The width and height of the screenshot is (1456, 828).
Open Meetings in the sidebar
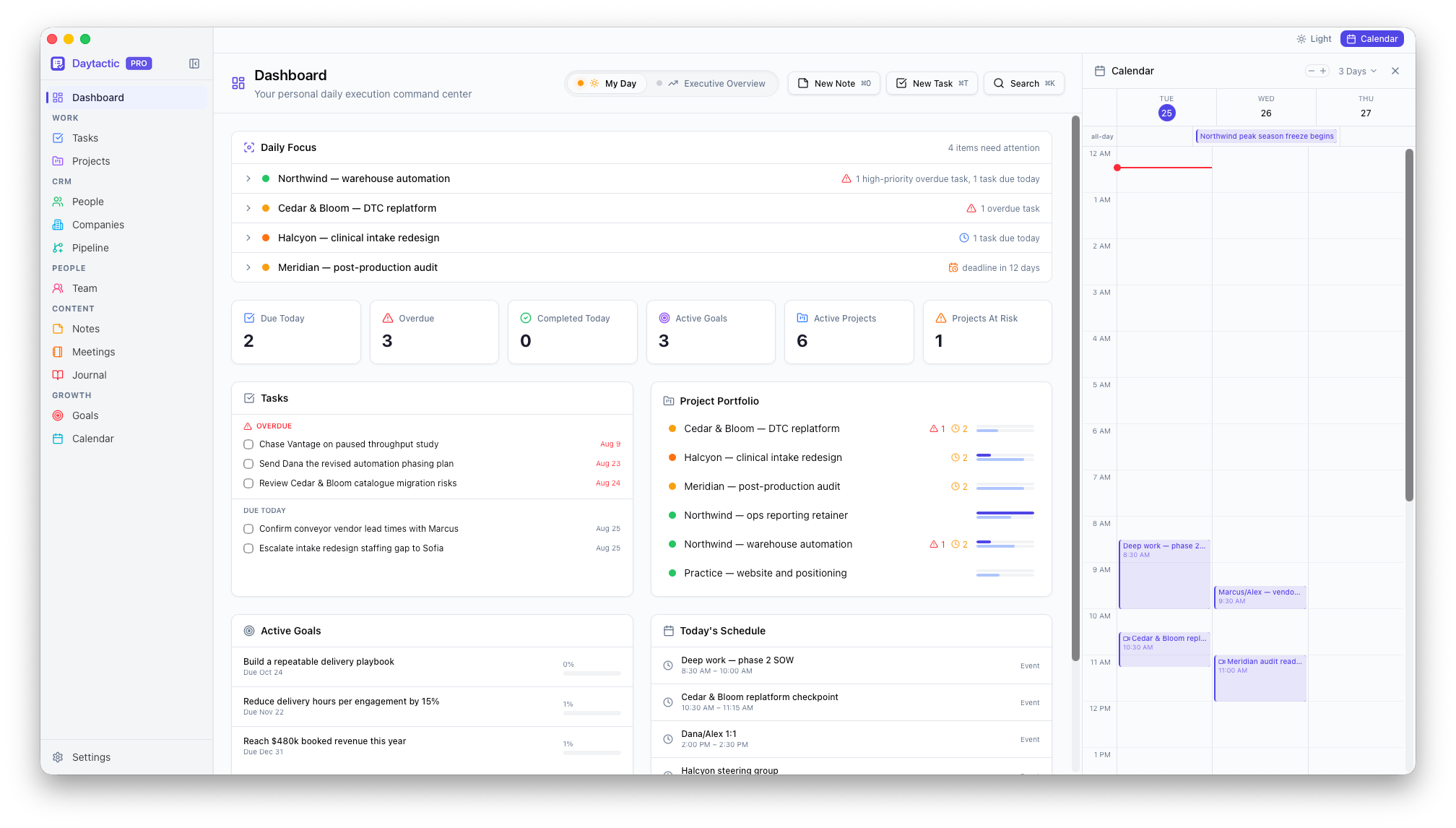point(126,352)
